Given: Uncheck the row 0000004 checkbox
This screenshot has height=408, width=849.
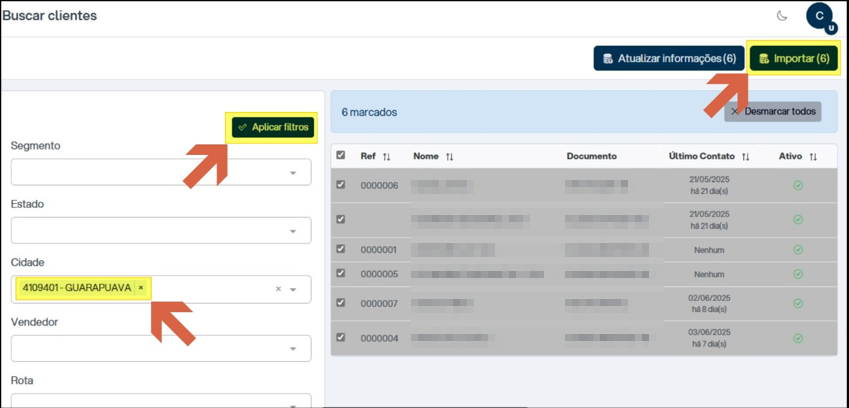Looking at the screenshot, I should [x=341, y=337].
